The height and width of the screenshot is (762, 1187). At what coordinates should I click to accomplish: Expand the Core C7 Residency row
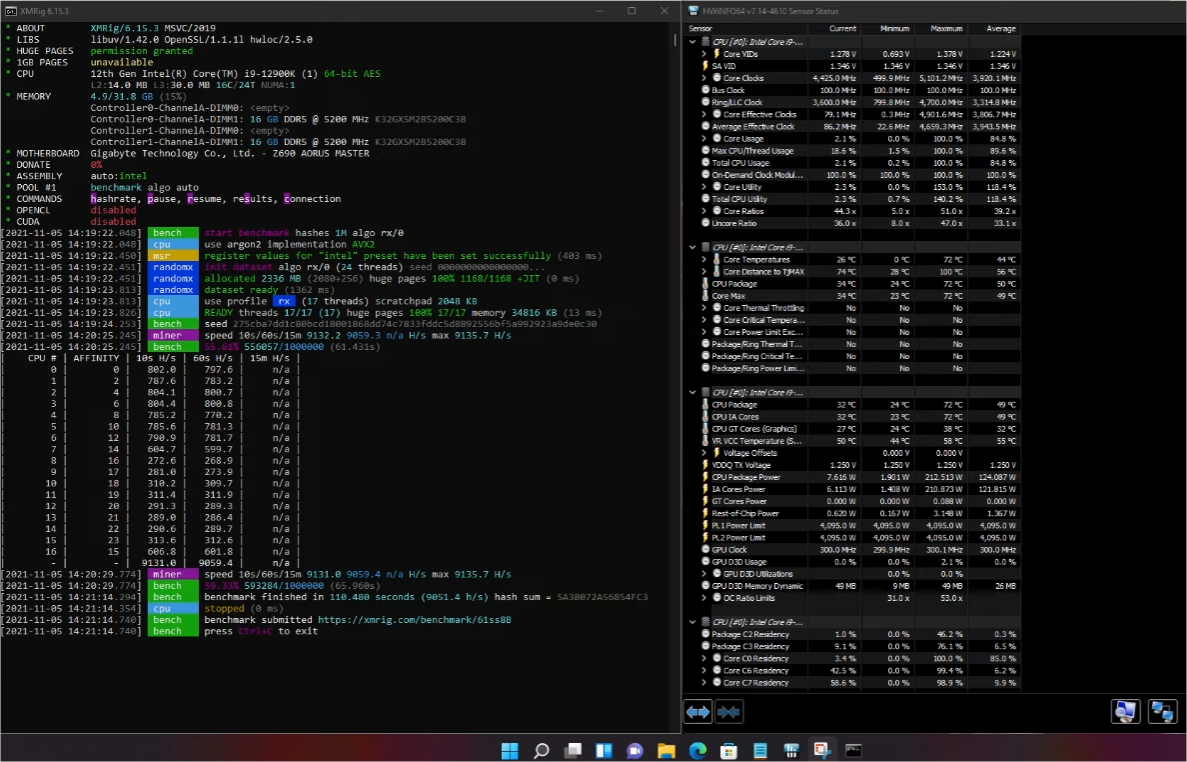click(704, 683)
